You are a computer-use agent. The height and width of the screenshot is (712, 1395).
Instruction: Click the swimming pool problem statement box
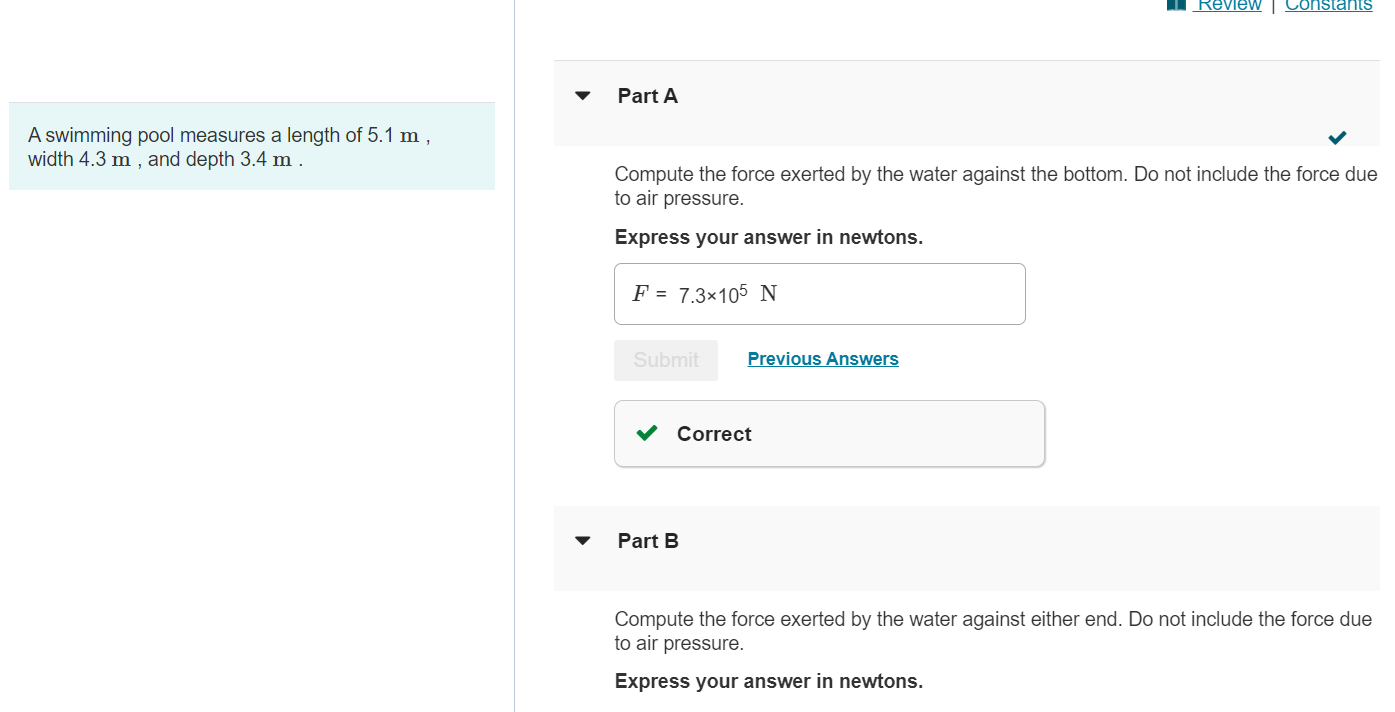tap(251, 146)
